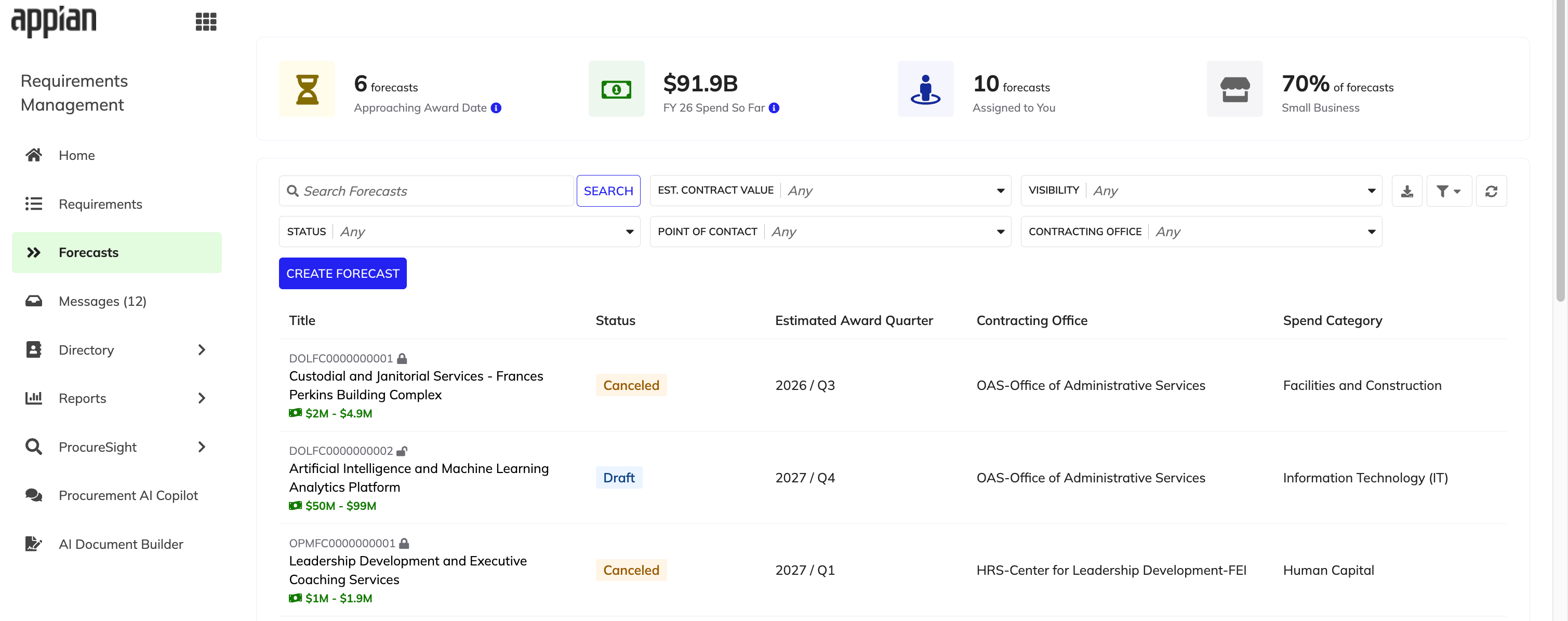This screenshot has height=621, width=1568.
Task: Click the Reports bar chart icon
Action: (x=33, y=398)
